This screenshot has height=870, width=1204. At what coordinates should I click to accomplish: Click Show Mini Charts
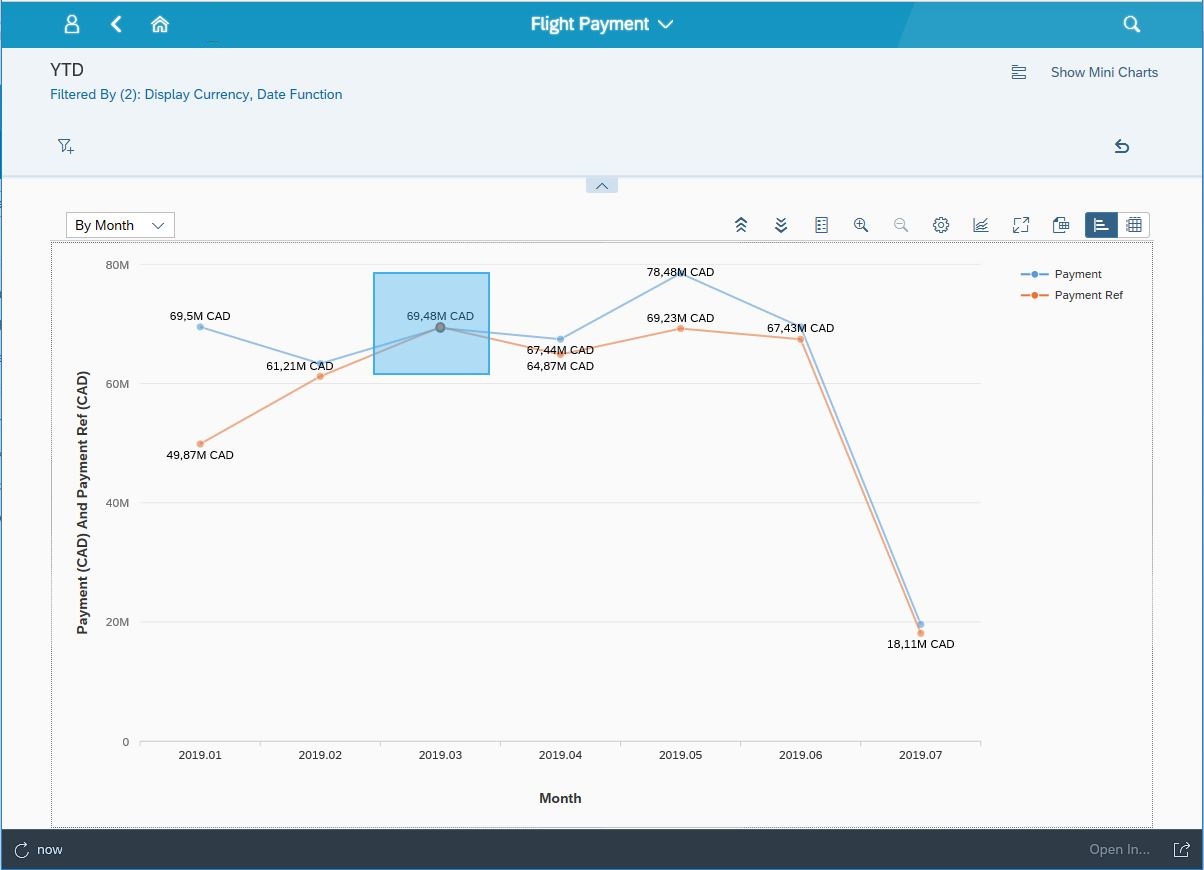[1104, 72]
